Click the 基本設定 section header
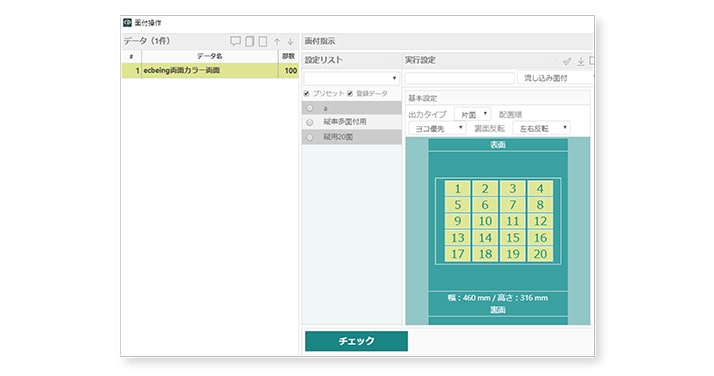Screen dimensions: 714x376 click(x=497, y=98)
